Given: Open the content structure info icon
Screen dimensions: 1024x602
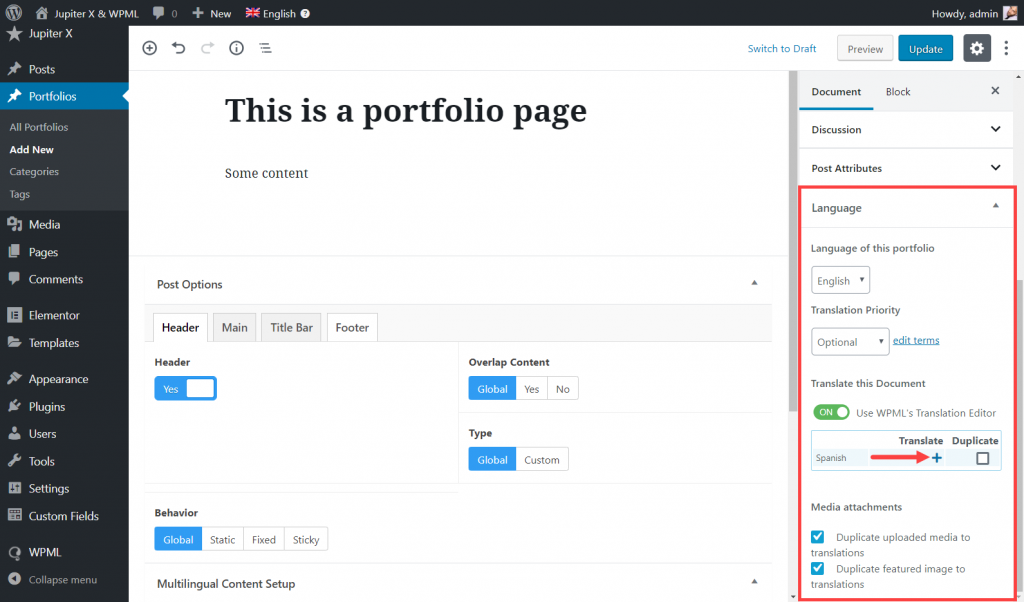Looking at the screenshot, I should click(236, 48).
